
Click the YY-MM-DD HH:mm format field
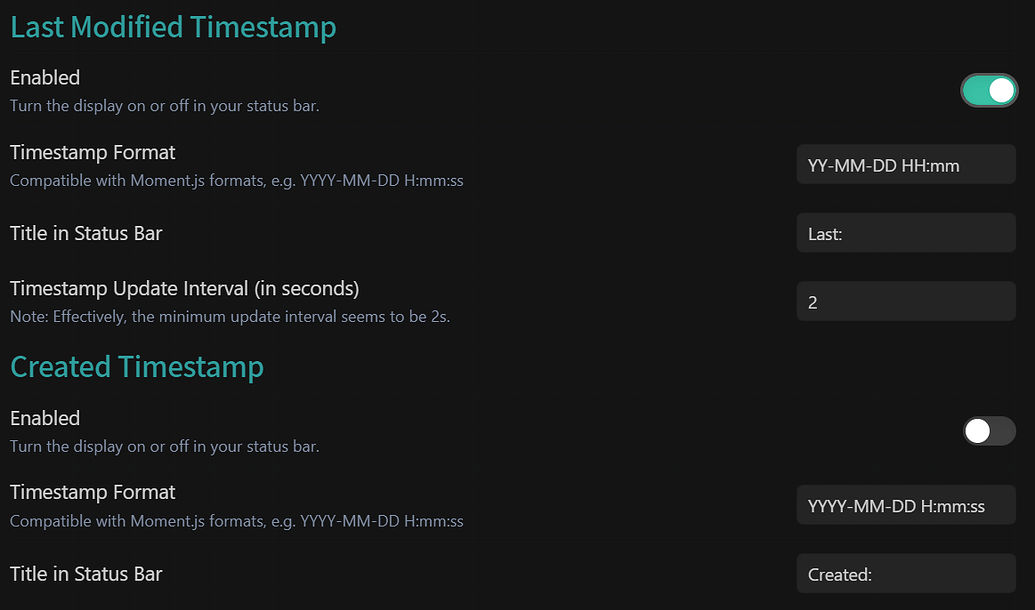tap(905, 165)
